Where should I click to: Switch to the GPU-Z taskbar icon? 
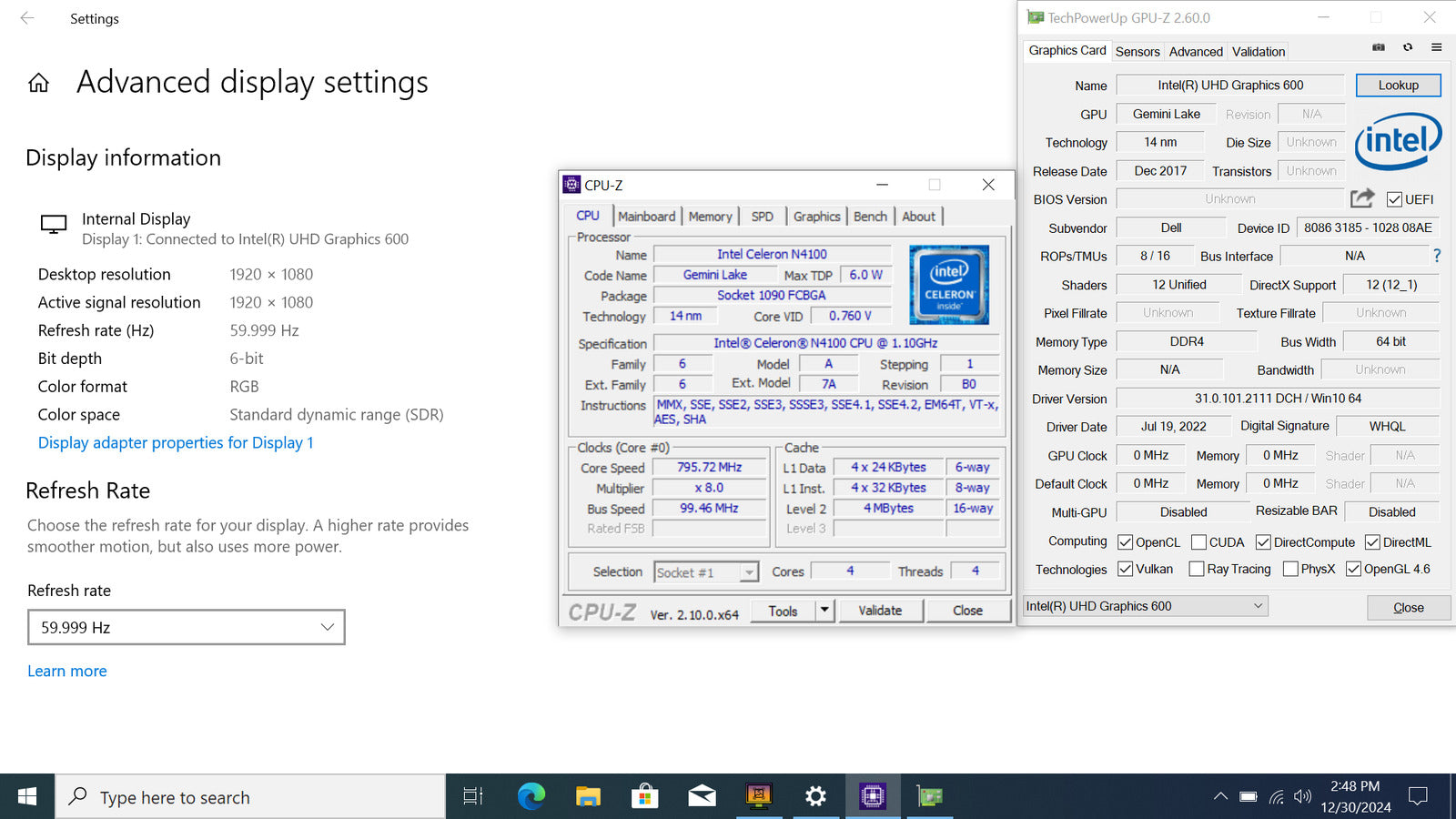tap(929, 797)
